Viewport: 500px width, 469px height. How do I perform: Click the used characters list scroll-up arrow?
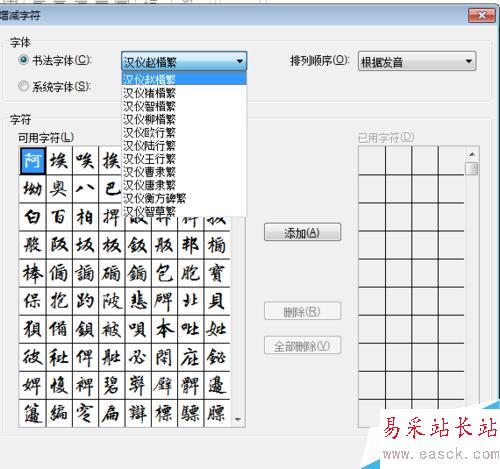[x=472, y=154]
